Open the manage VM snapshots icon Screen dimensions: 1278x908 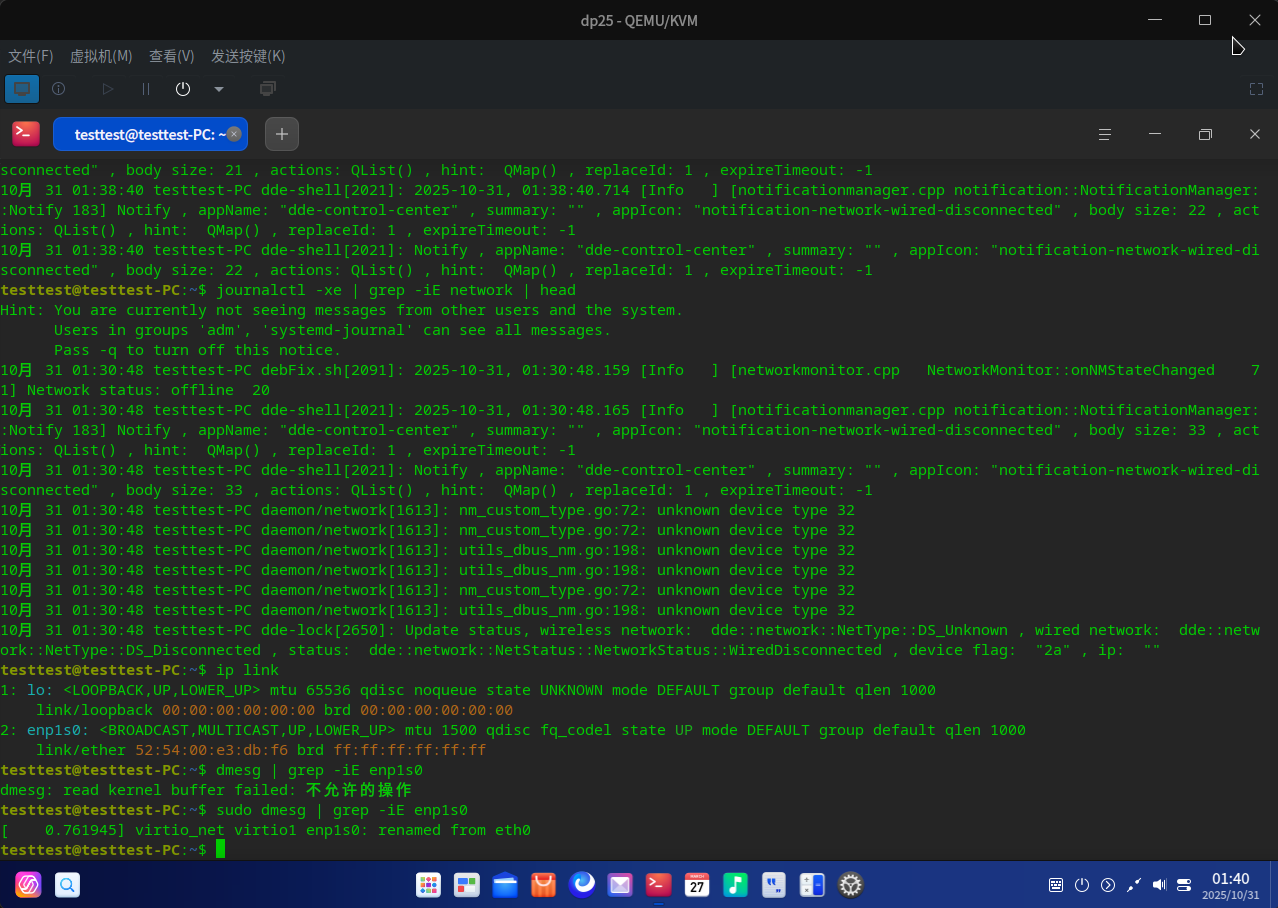267,89
